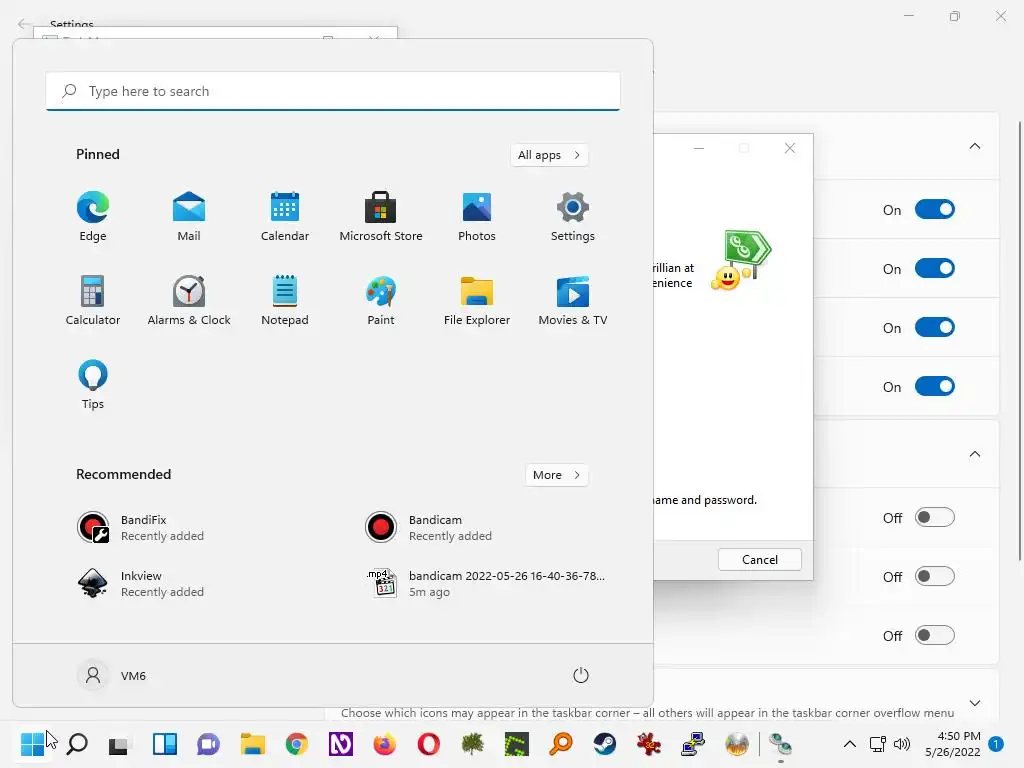Screen dimensions: 1024x768
Task: Launch Google Chrome from the taskbar
Action: pyautogui.click(x=296, y=744)
